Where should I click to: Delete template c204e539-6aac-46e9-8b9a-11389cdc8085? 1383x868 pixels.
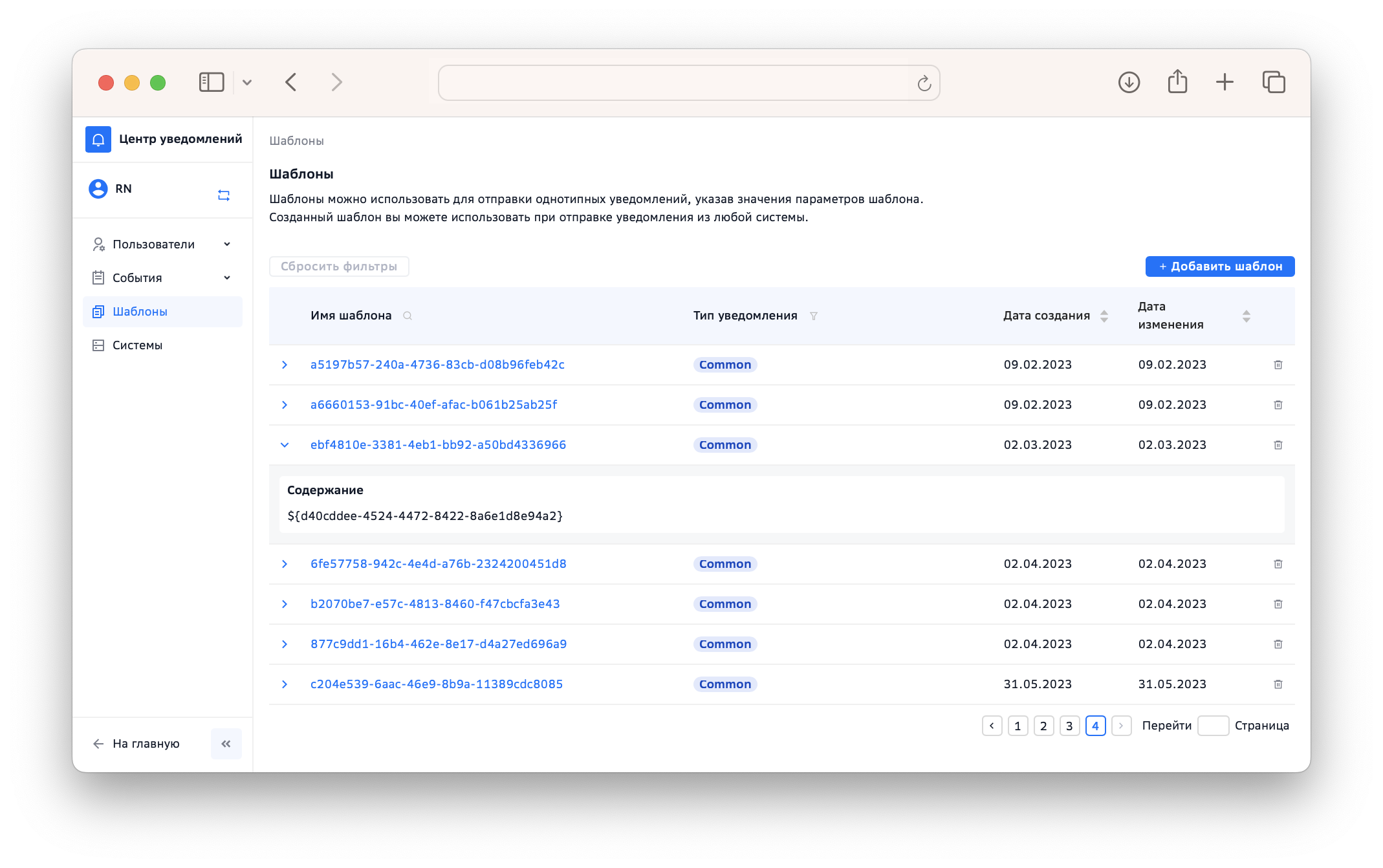click(1278, 684)
